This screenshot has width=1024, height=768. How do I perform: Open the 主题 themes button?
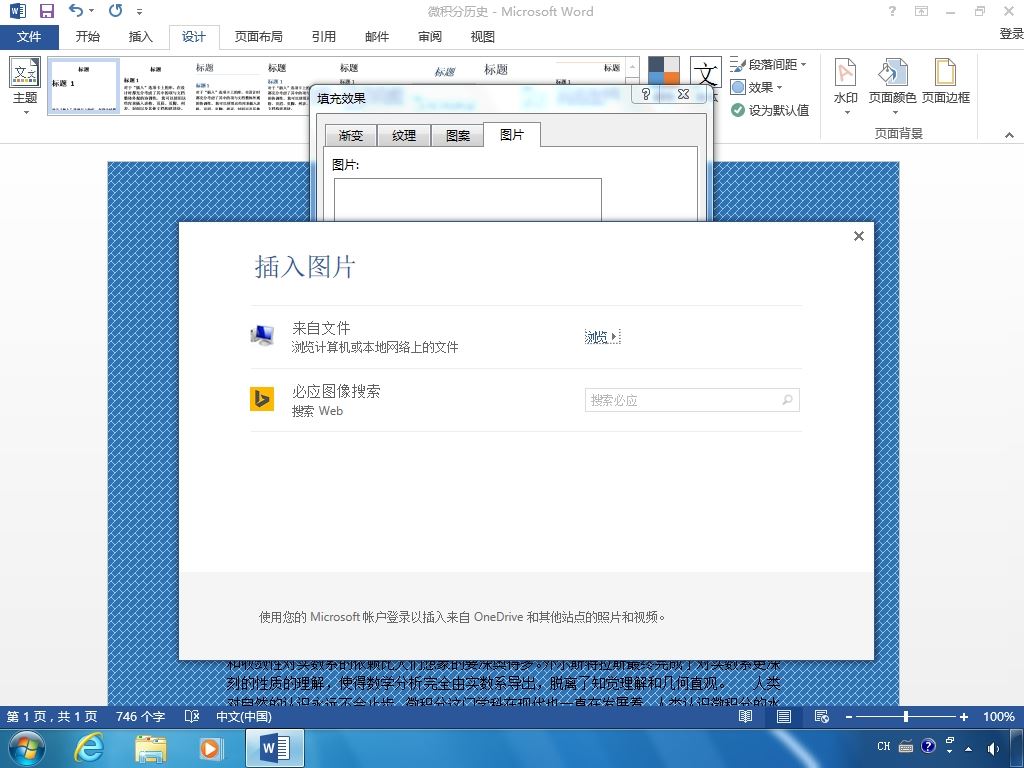pyautogui.click(x=25, y=86)
